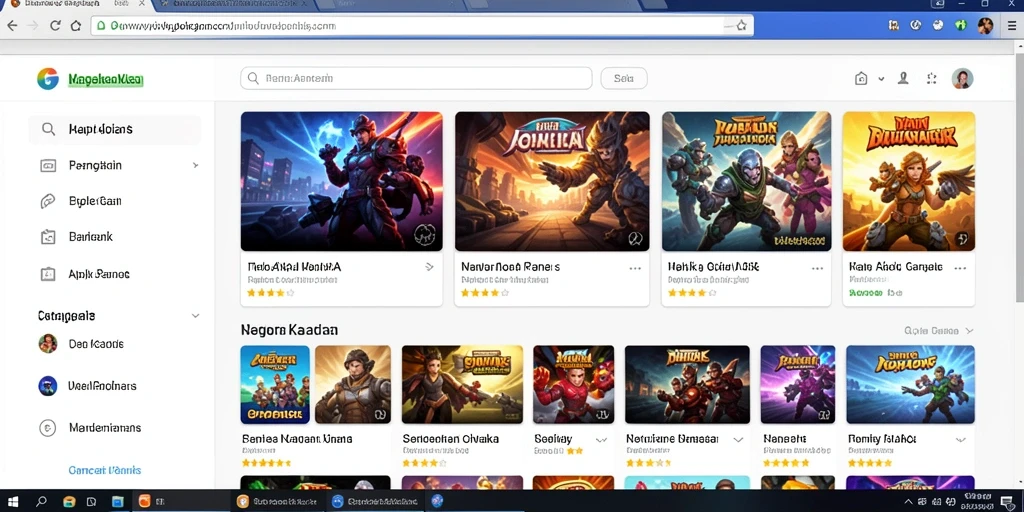This screenshot has width=1024, height=512.
Task: Click the dotted grid icon in the header
Action: pyautogui.click(x=932, y=78)
